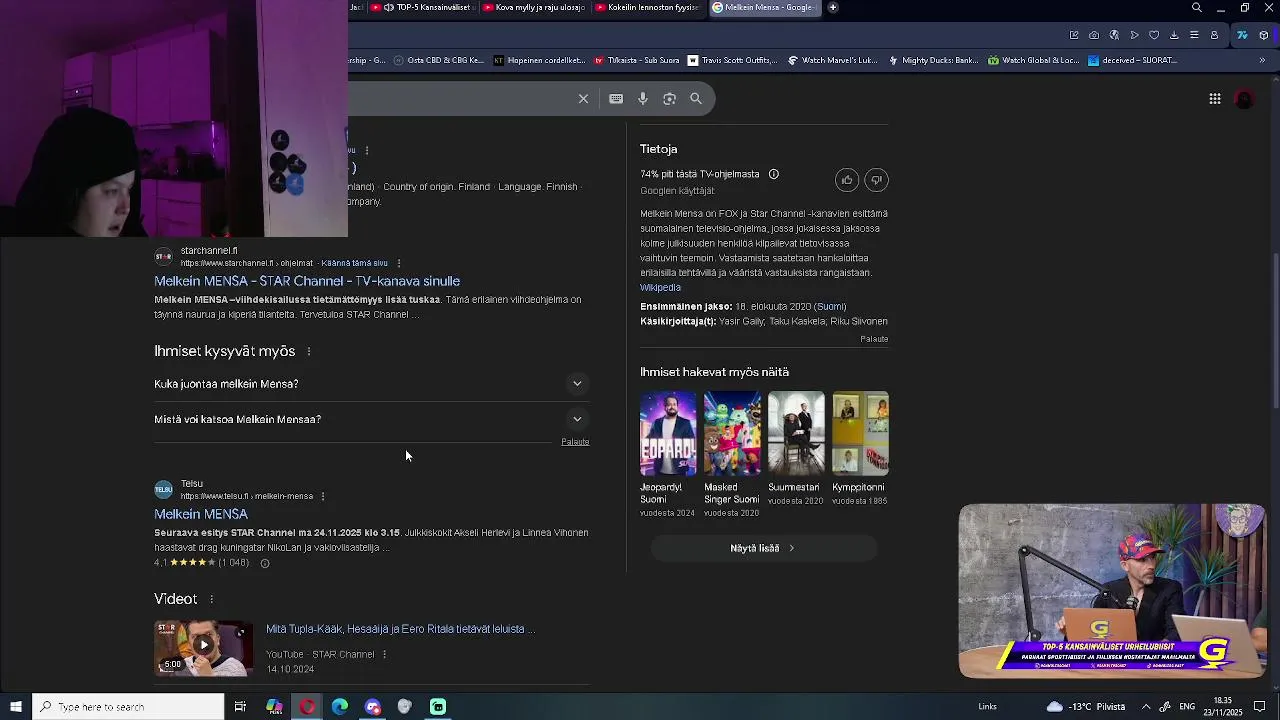
Task: Open the Google account avatar
Action: [x=1245, y=99]
